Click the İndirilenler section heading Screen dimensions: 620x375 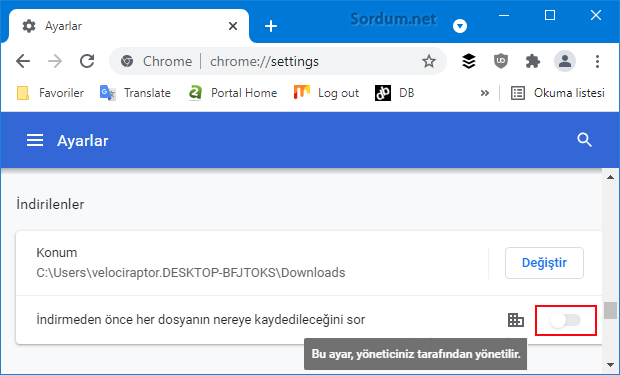click(50, 205)
